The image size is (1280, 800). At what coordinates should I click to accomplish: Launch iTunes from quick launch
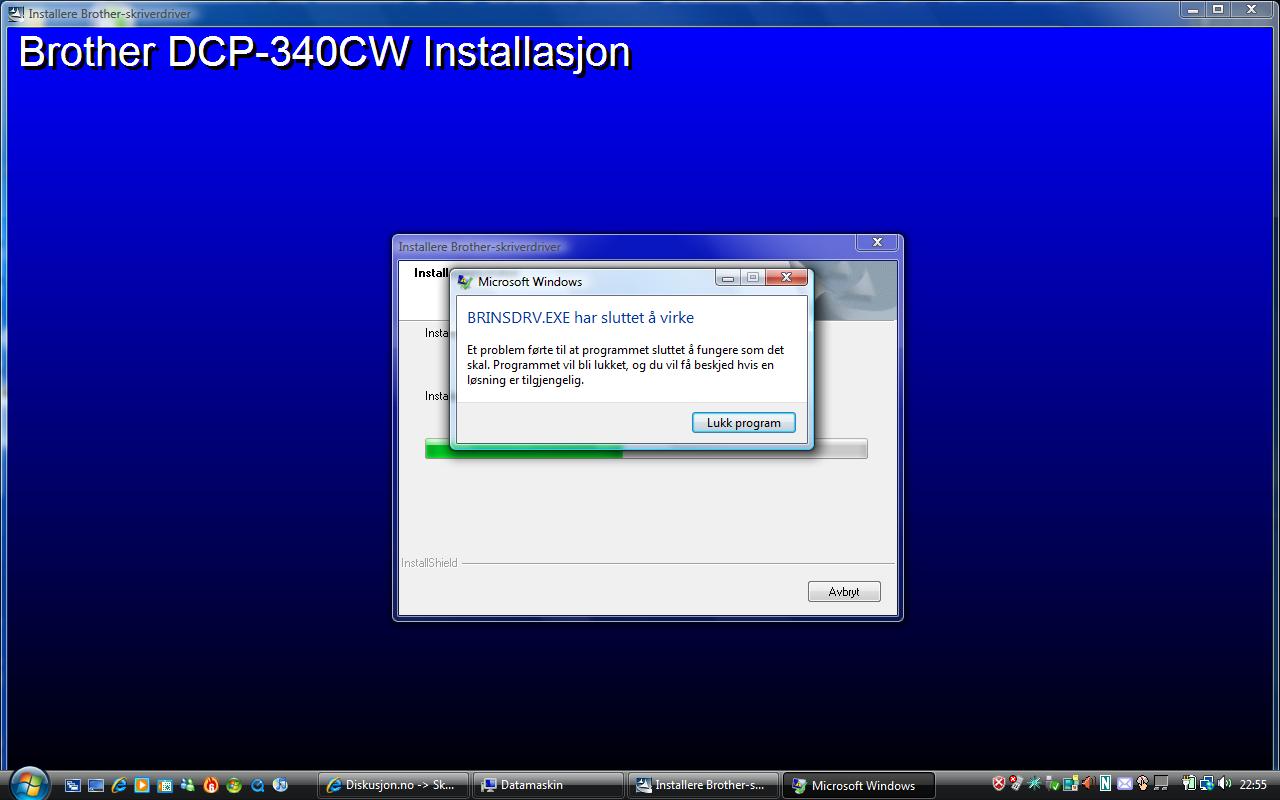click(x=280, y=785)
